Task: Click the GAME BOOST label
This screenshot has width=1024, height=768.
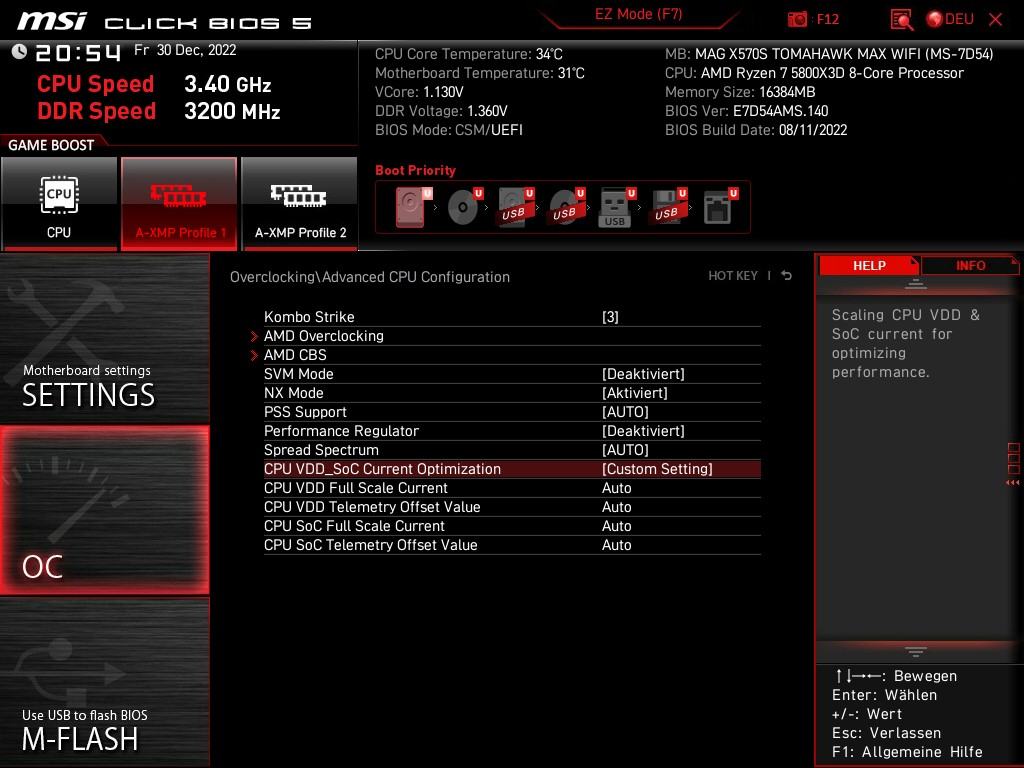Action: coord(51,145)
